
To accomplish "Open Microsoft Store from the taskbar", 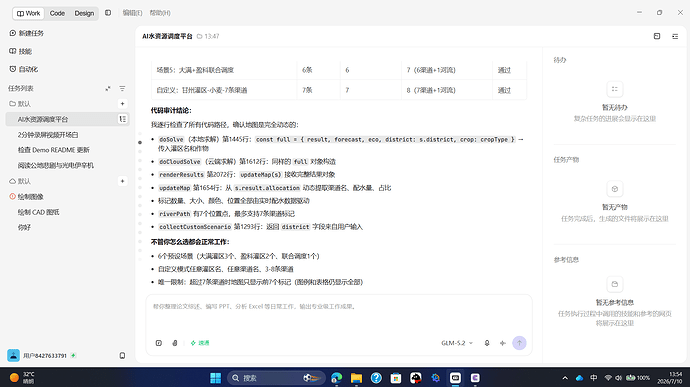I will pyautogui.click(x=396, y=378).
